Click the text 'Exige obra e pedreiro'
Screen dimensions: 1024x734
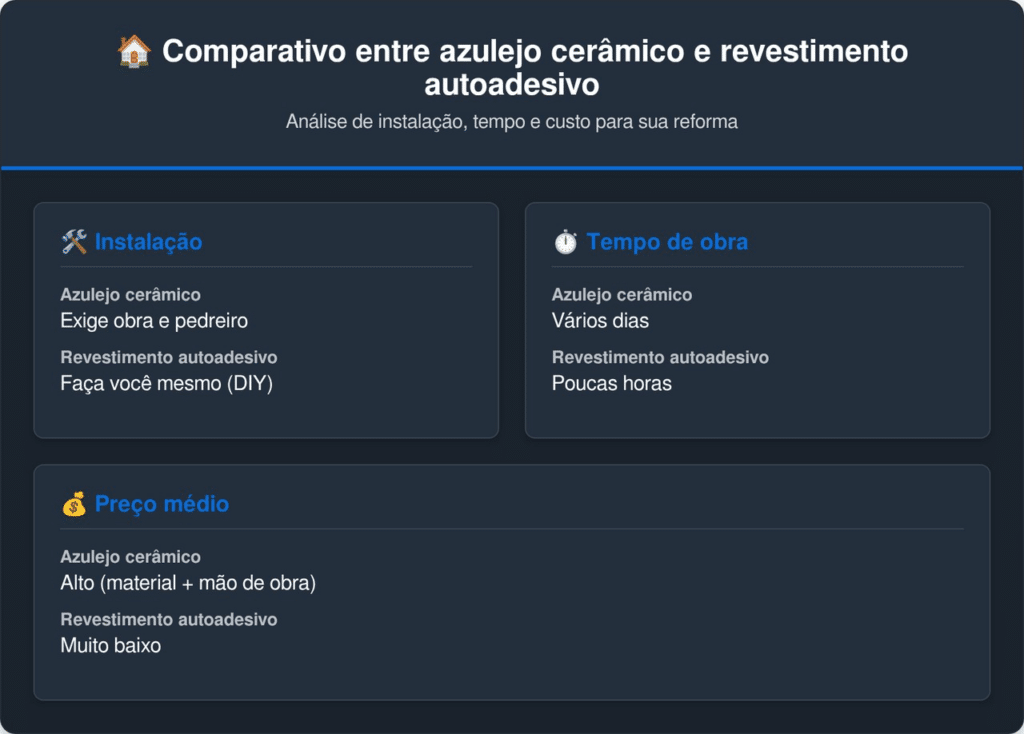[154, 321]
